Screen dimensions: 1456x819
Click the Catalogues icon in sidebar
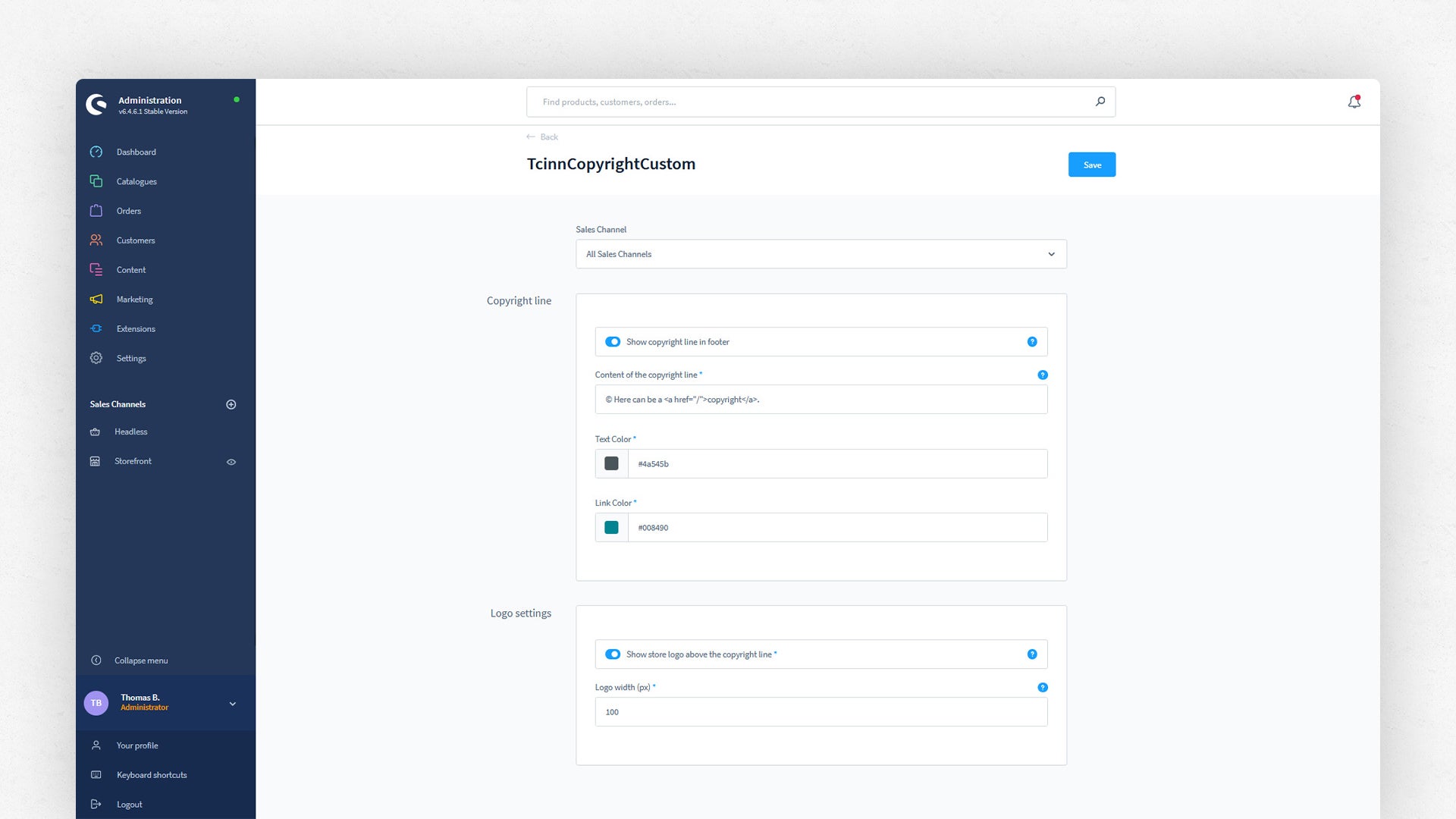[x=96, y=181]
